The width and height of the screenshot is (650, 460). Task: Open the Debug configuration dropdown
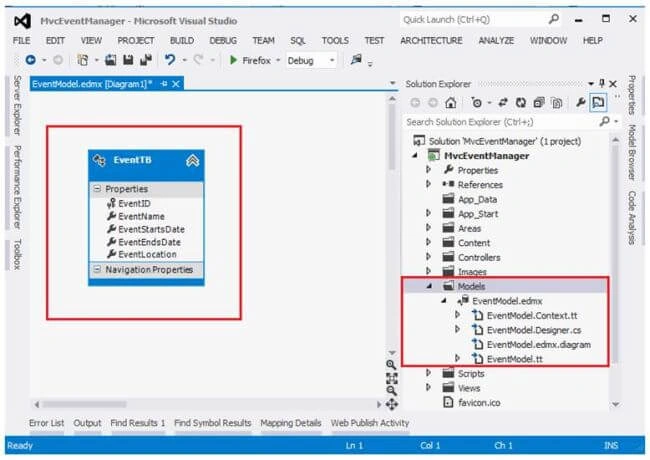[x=332, y=61]
